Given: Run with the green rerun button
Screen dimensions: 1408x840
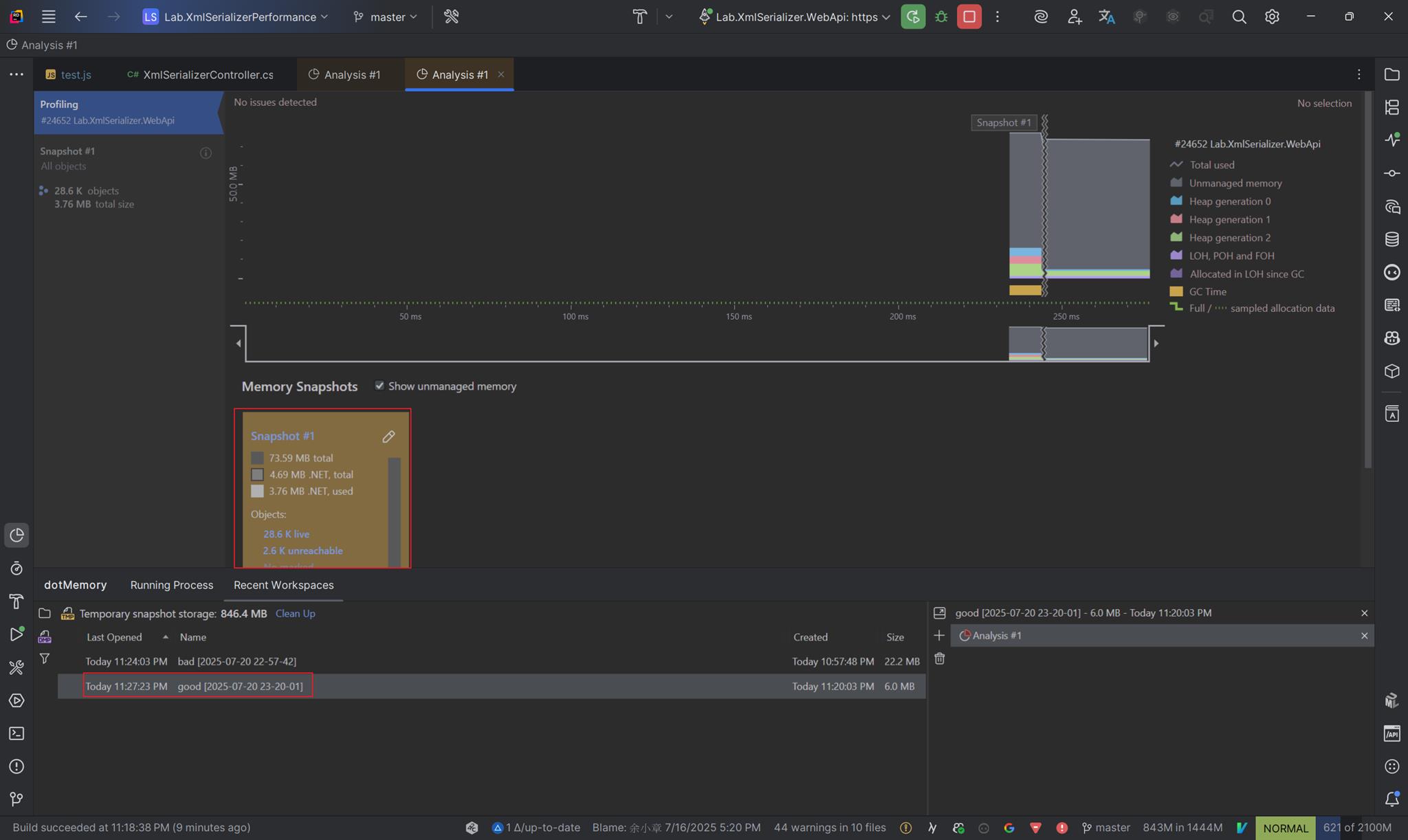Looking at the screenshot, I should point(913,16).
